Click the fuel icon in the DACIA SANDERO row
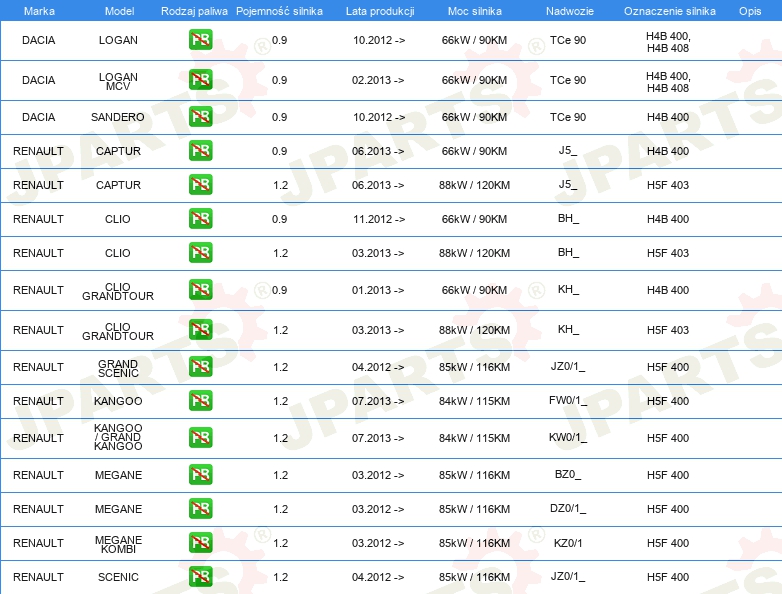 click(200, 117)
